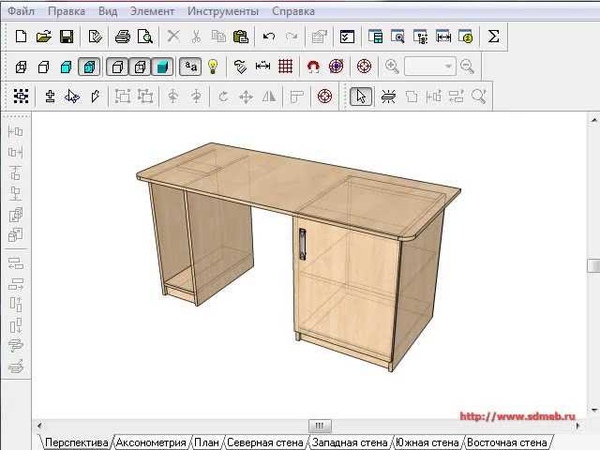Click the pencil edit tool icon
The image size is (600, 450).
point(95,96)
